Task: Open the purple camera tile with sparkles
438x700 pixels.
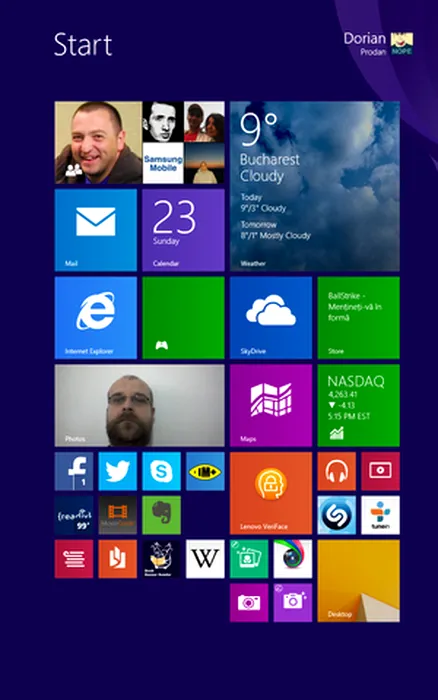Action: coord(293,603)
